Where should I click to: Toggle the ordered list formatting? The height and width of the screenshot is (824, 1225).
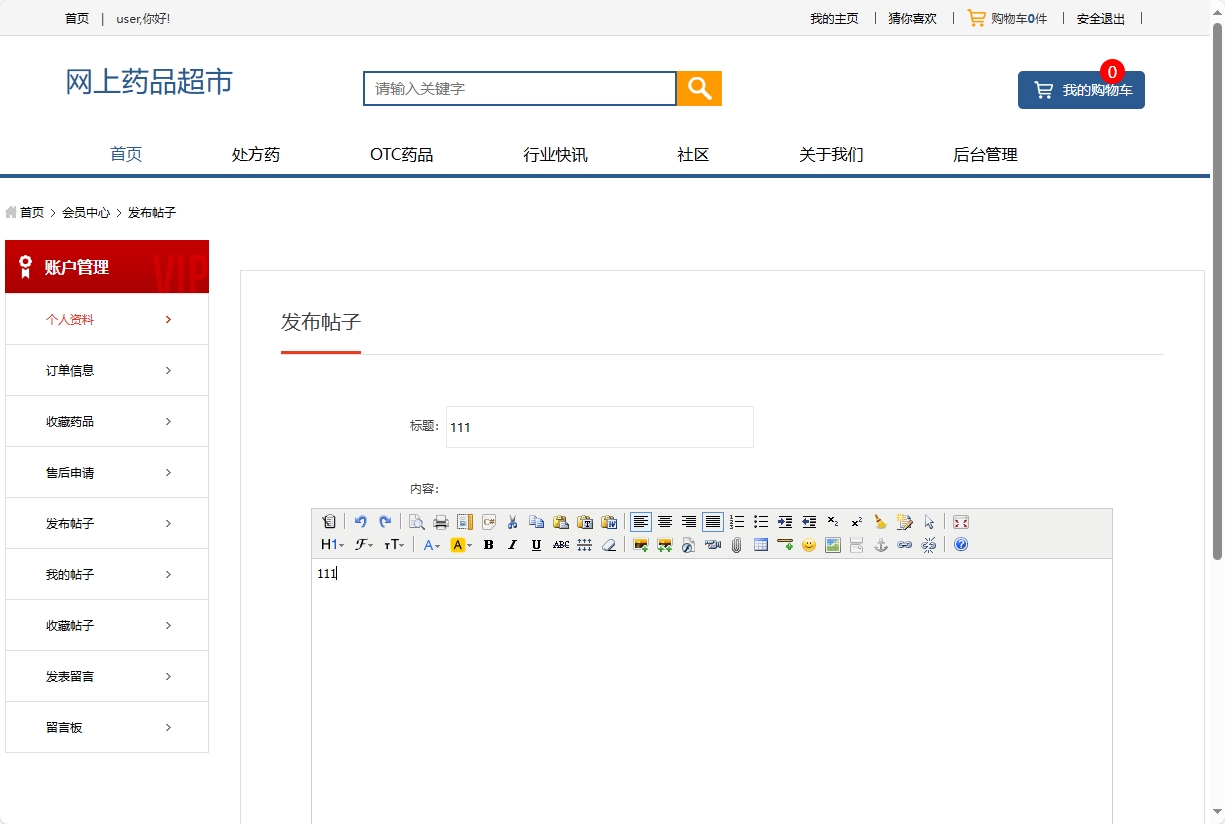(x=737, y=521)
